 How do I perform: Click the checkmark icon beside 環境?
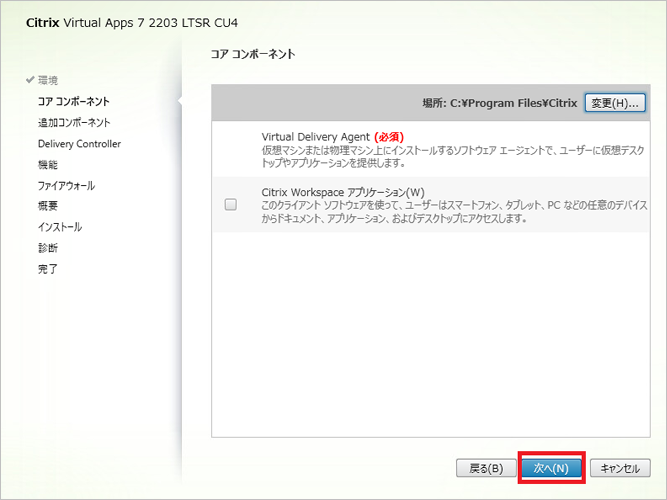coord(30,80)
